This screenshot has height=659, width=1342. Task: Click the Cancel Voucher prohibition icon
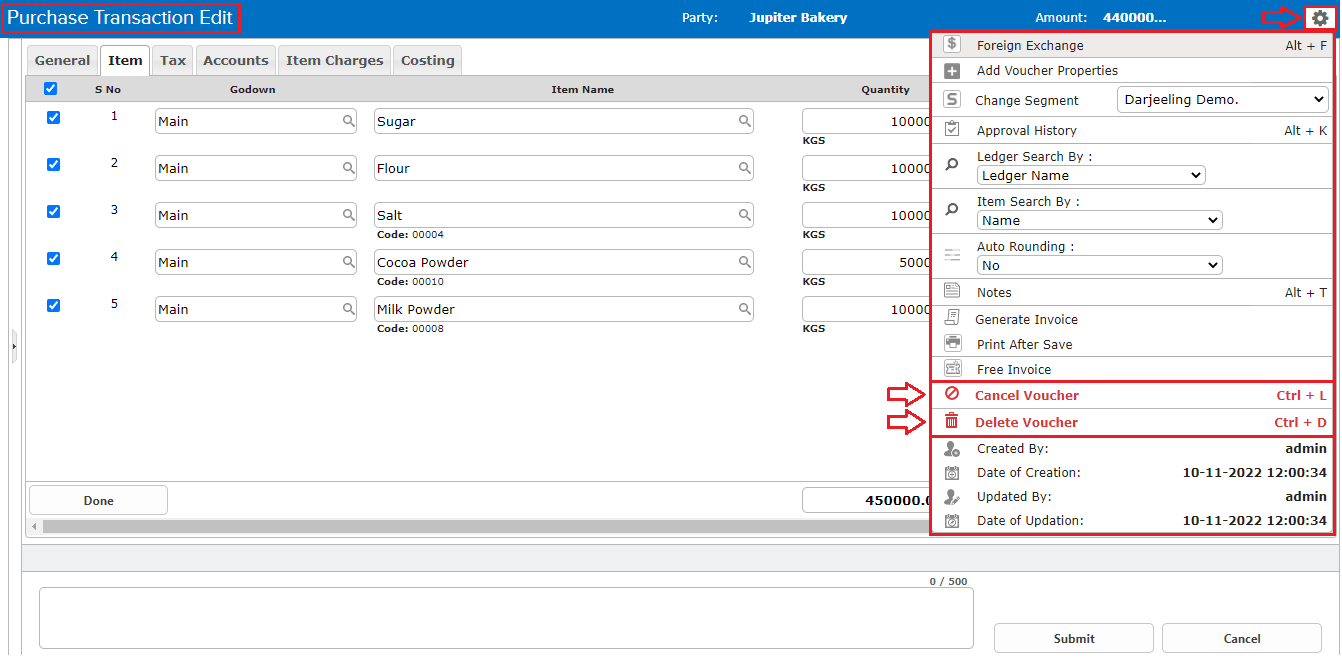coord(952,395)
